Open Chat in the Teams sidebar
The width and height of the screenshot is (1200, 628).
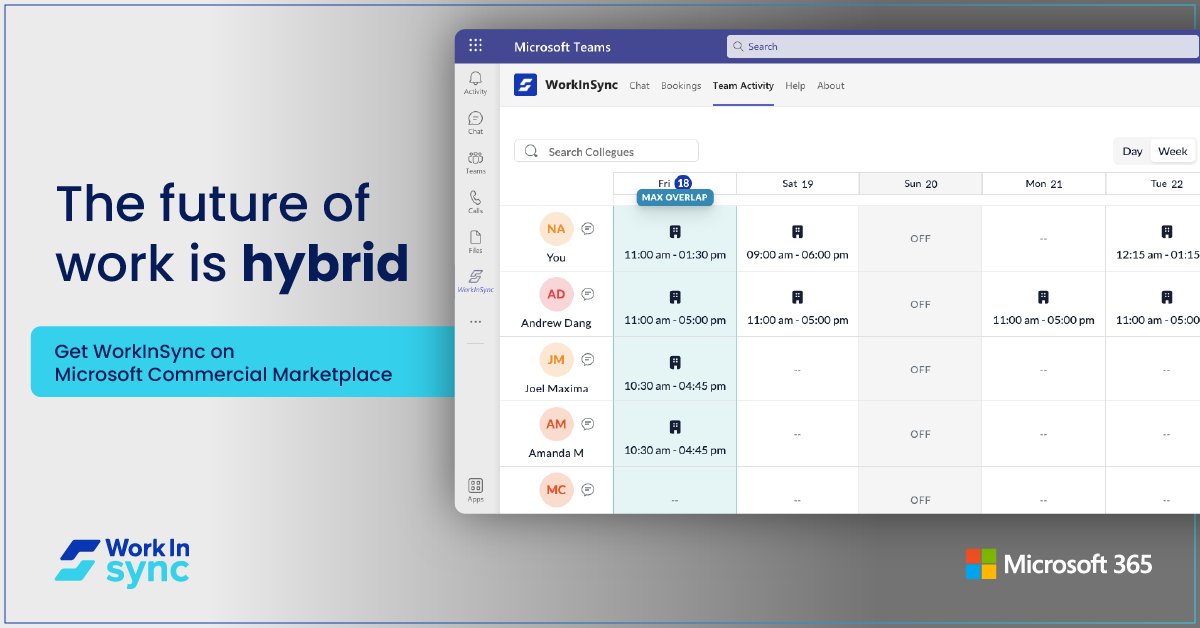coord(475,123)
